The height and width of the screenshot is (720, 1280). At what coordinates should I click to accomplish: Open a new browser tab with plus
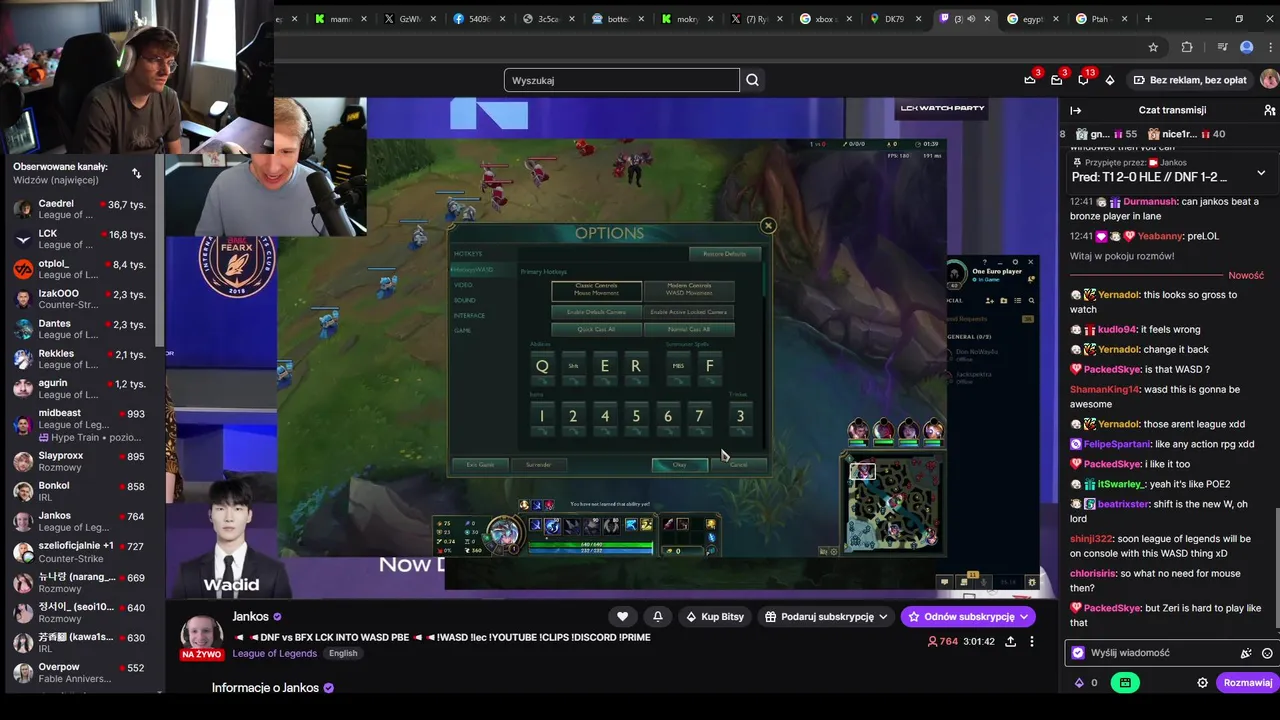pyautogui.click(x=1148, y=19)
